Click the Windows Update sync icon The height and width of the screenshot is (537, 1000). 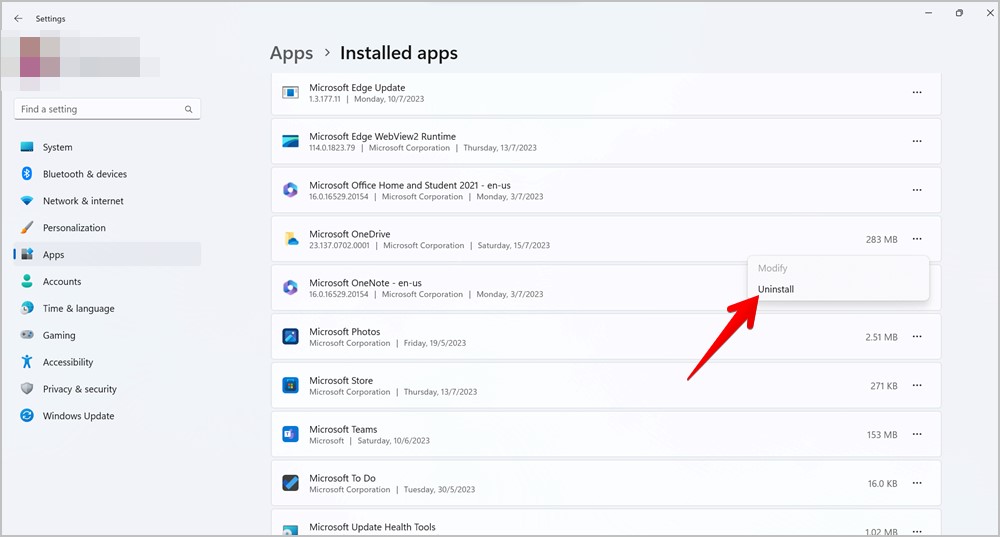click(27, 415)
